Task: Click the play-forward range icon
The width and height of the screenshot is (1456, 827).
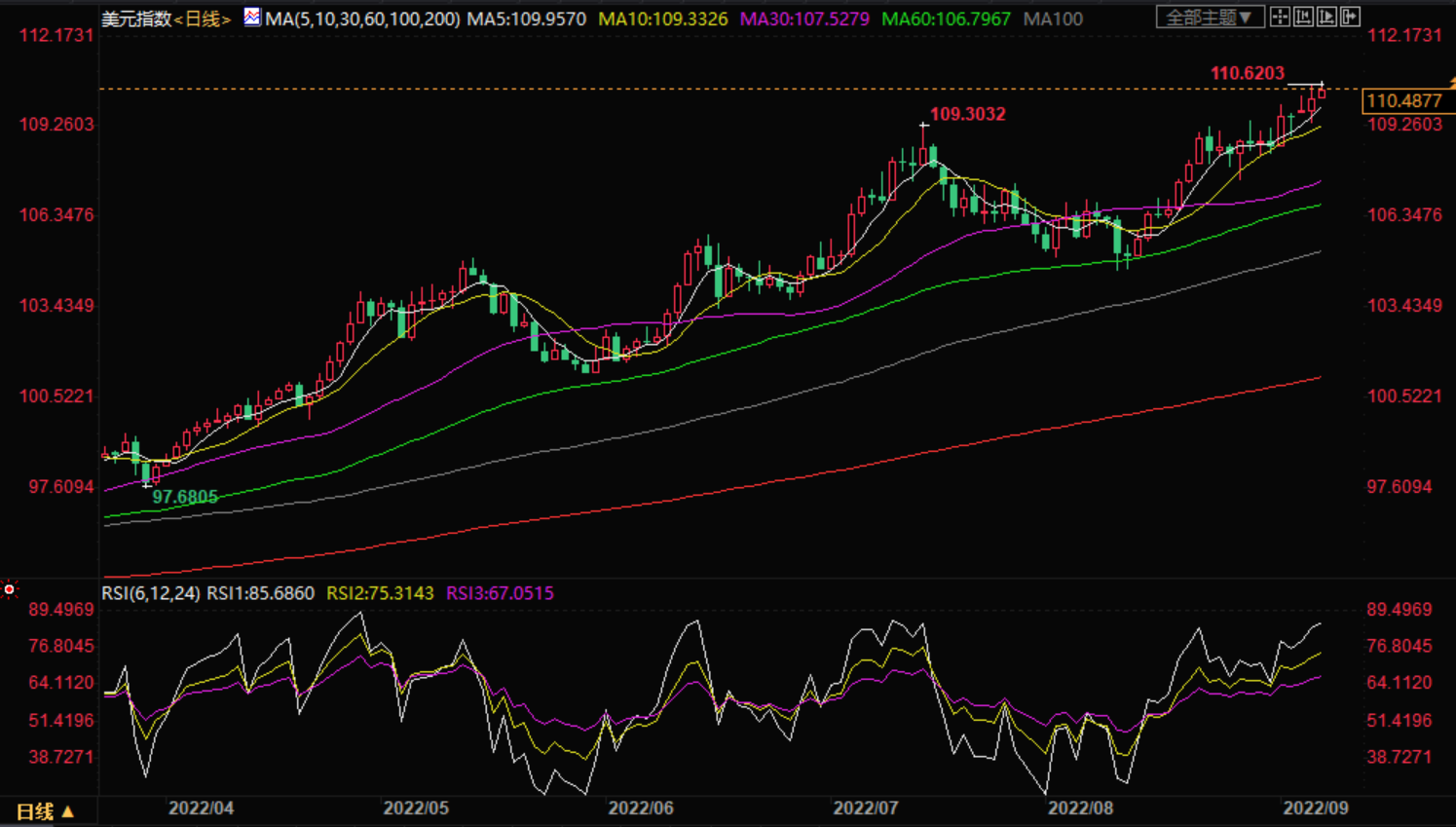Action: pos(1326,17)
